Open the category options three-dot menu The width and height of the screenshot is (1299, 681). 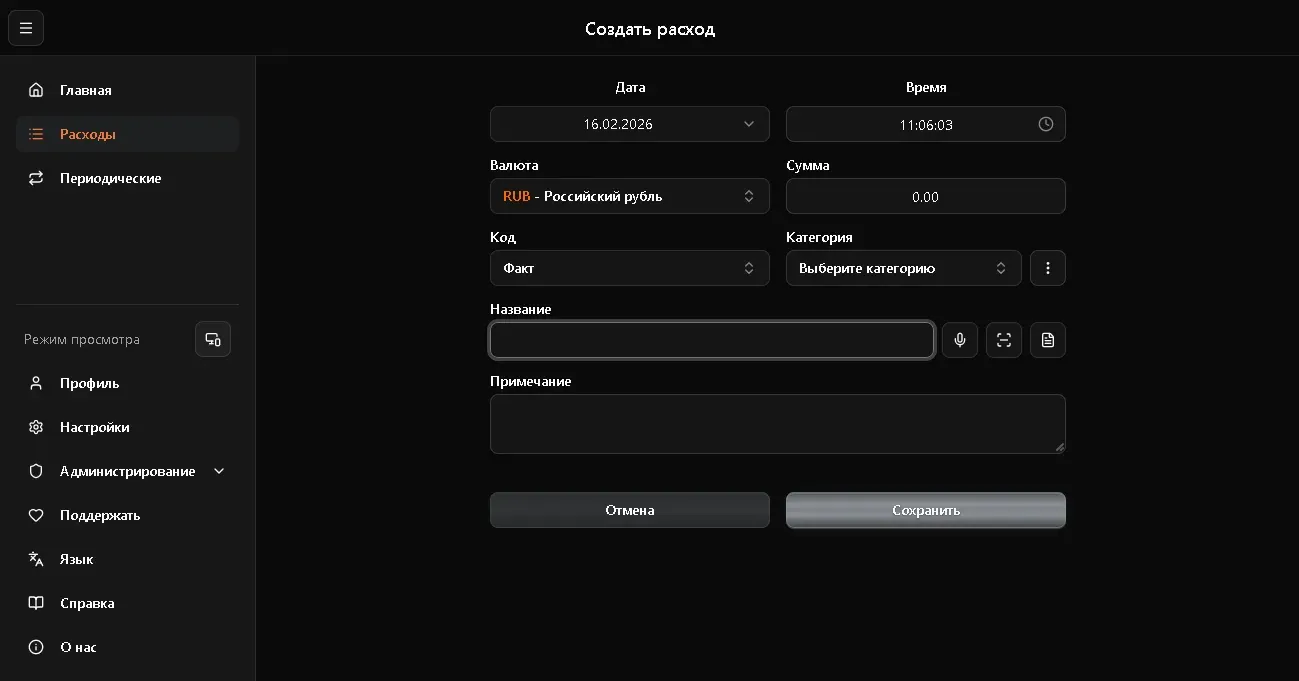[1048, 268]
